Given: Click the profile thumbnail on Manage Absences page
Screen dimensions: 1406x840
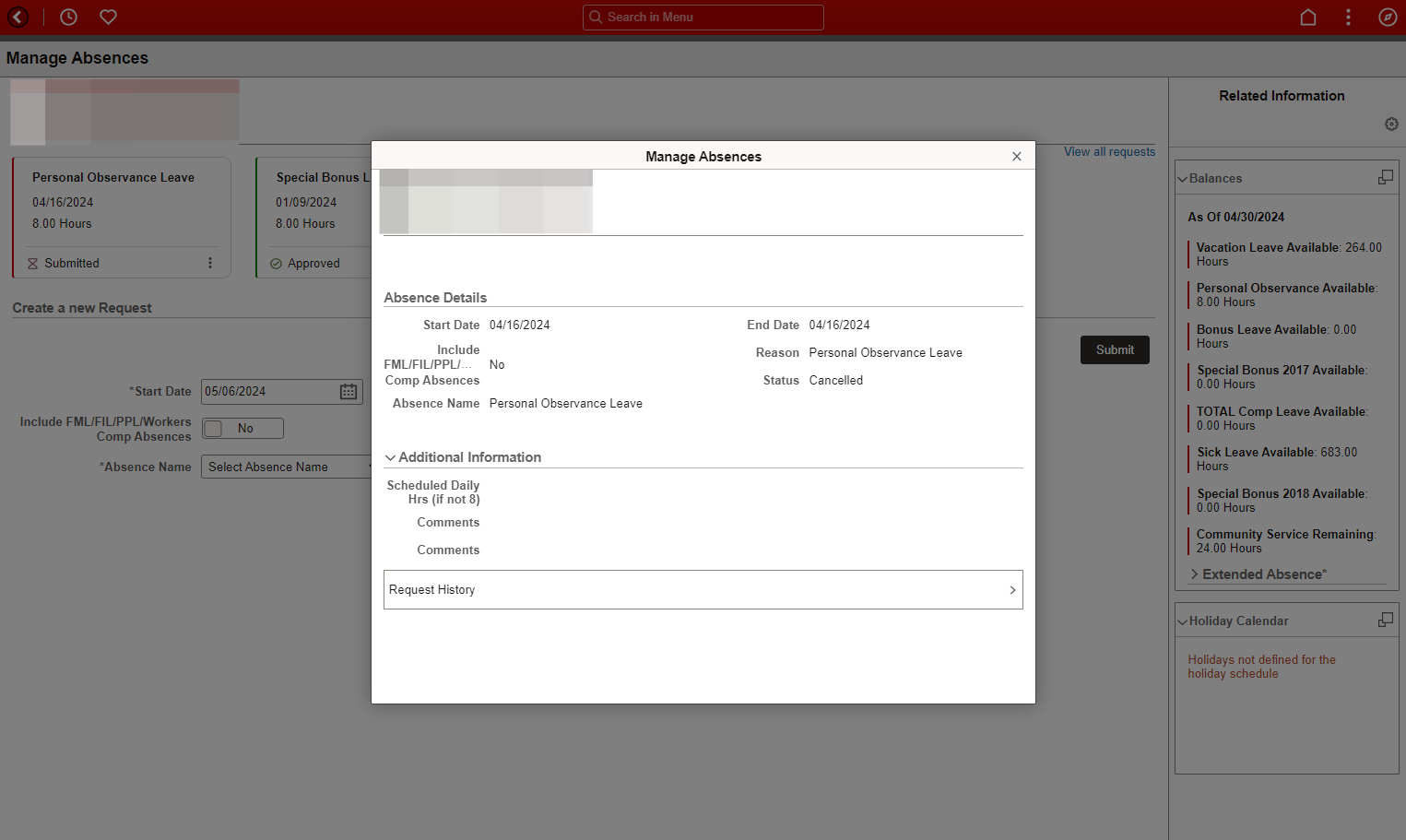Looking at the screenshot, I should (124, 112).
